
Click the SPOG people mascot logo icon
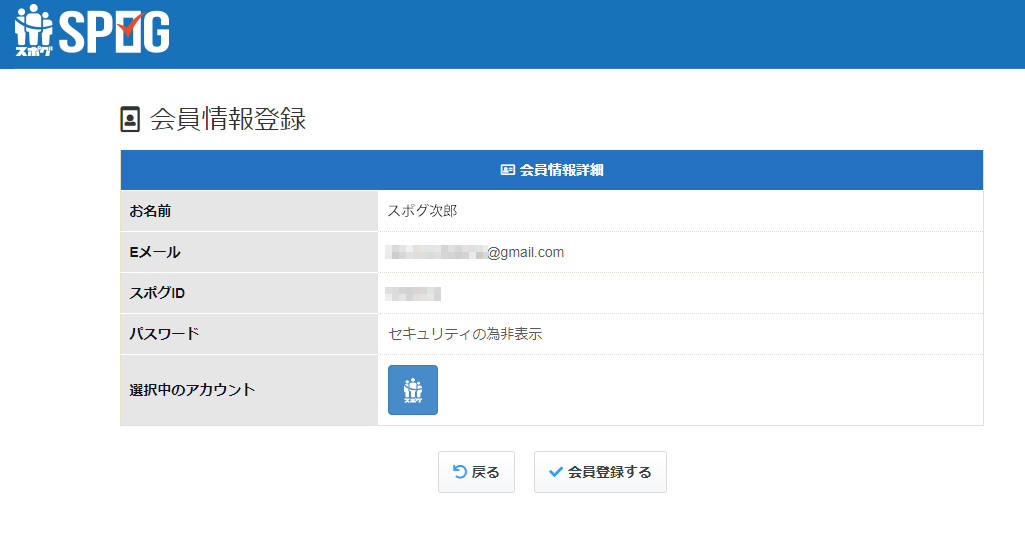click(x=34, y=30)
